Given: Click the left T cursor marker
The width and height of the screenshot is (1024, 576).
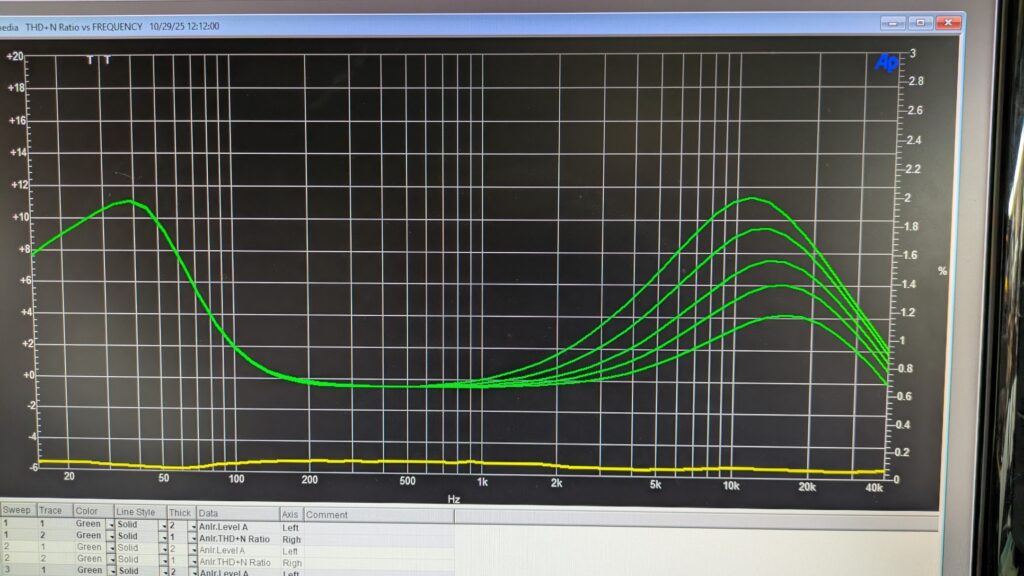Looking at the screenshot, I should tap(90, 60).
